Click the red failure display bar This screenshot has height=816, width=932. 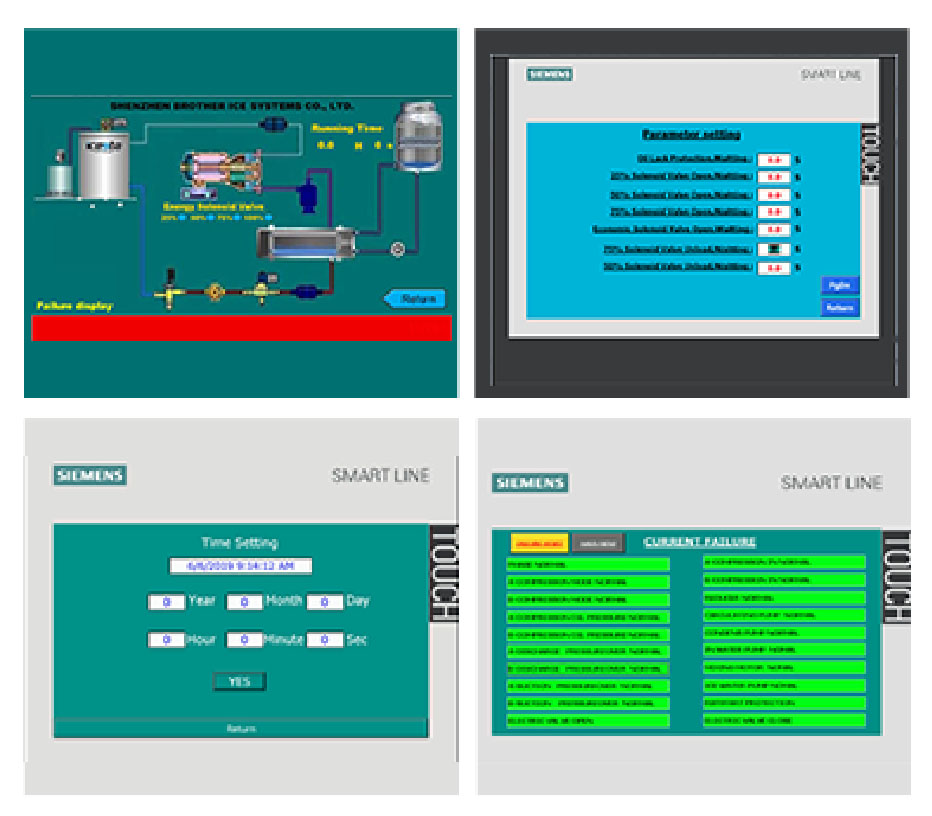pyautogui.click(x=241, y=329)
